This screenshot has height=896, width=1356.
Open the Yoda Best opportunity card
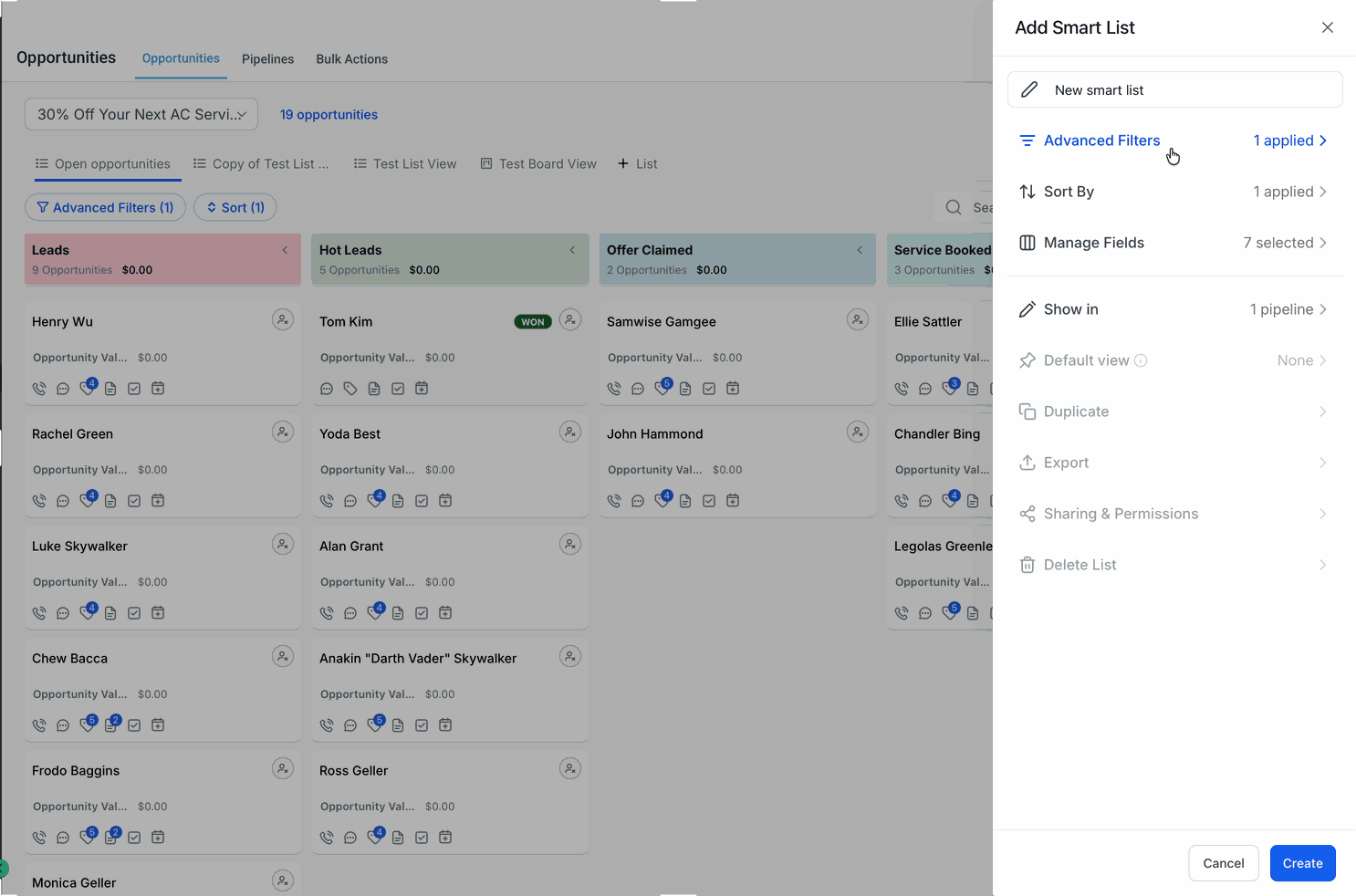[x=450, y=465]
